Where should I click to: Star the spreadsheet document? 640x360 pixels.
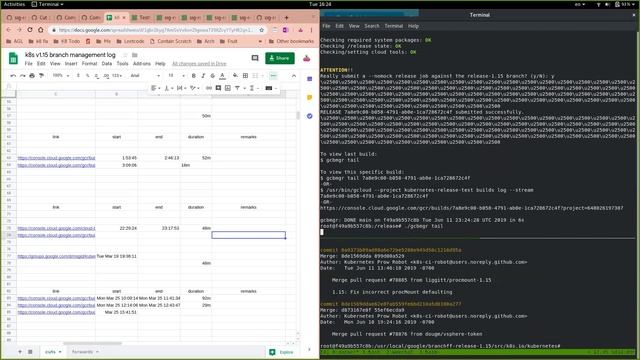point(125,55)
